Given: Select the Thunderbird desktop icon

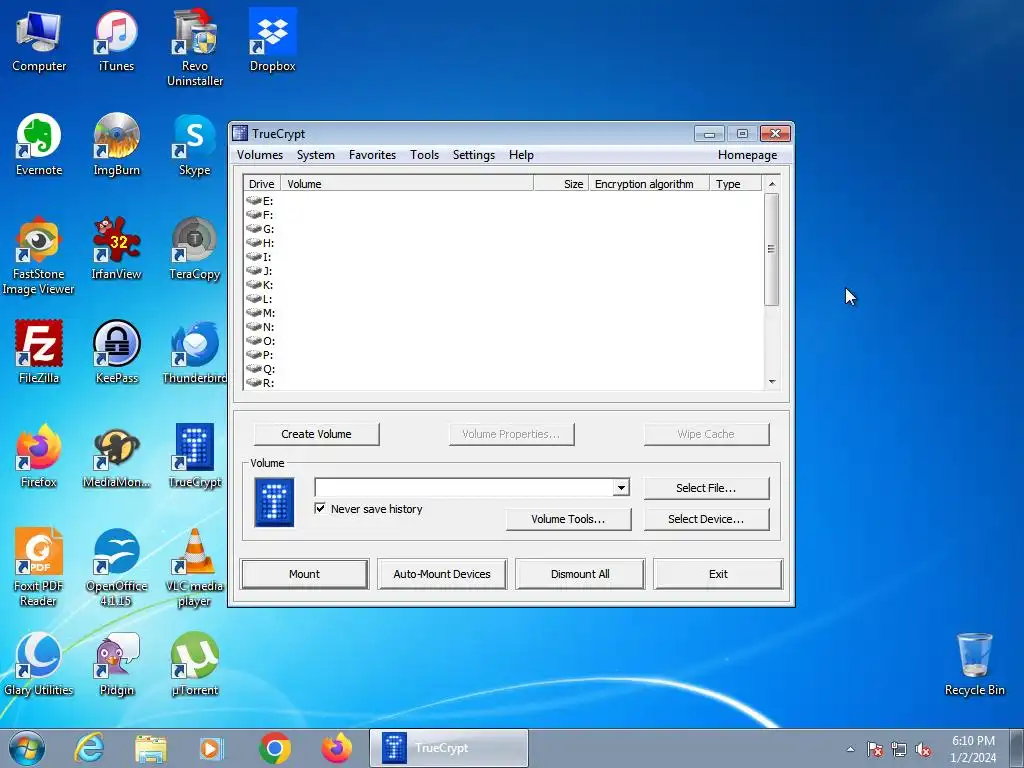Looking at the screenshot, I should pyautogui.click(x=195, y=353).
